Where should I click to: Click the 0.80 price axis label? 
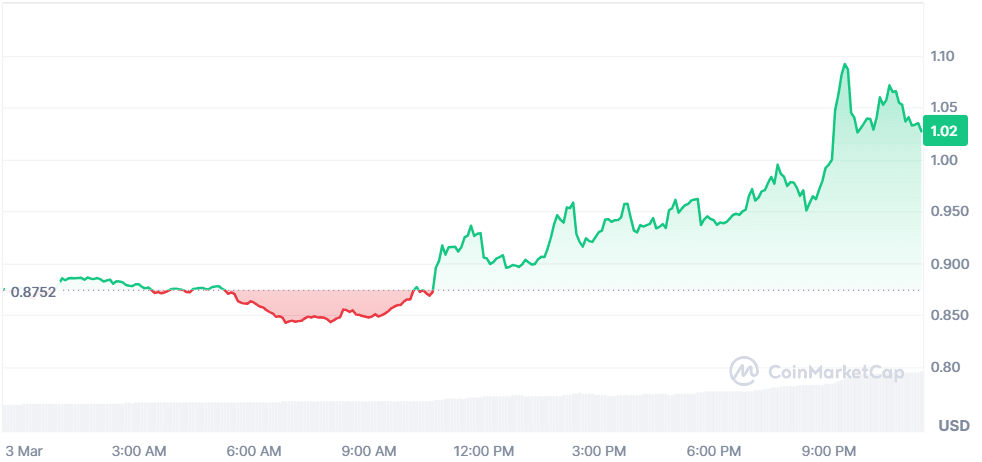coord(942,368)
